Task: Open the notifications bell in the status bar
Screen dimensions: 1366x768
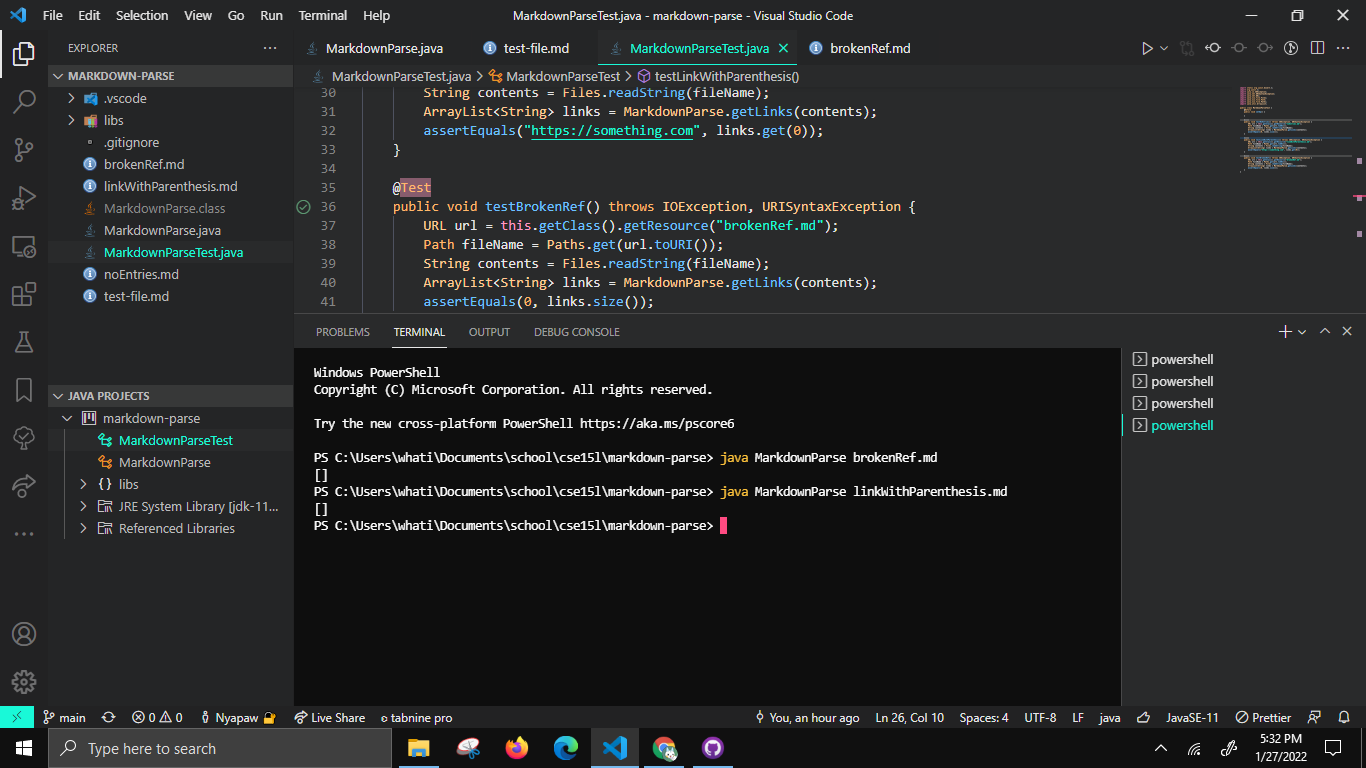Action: [x=1344, y=717]
